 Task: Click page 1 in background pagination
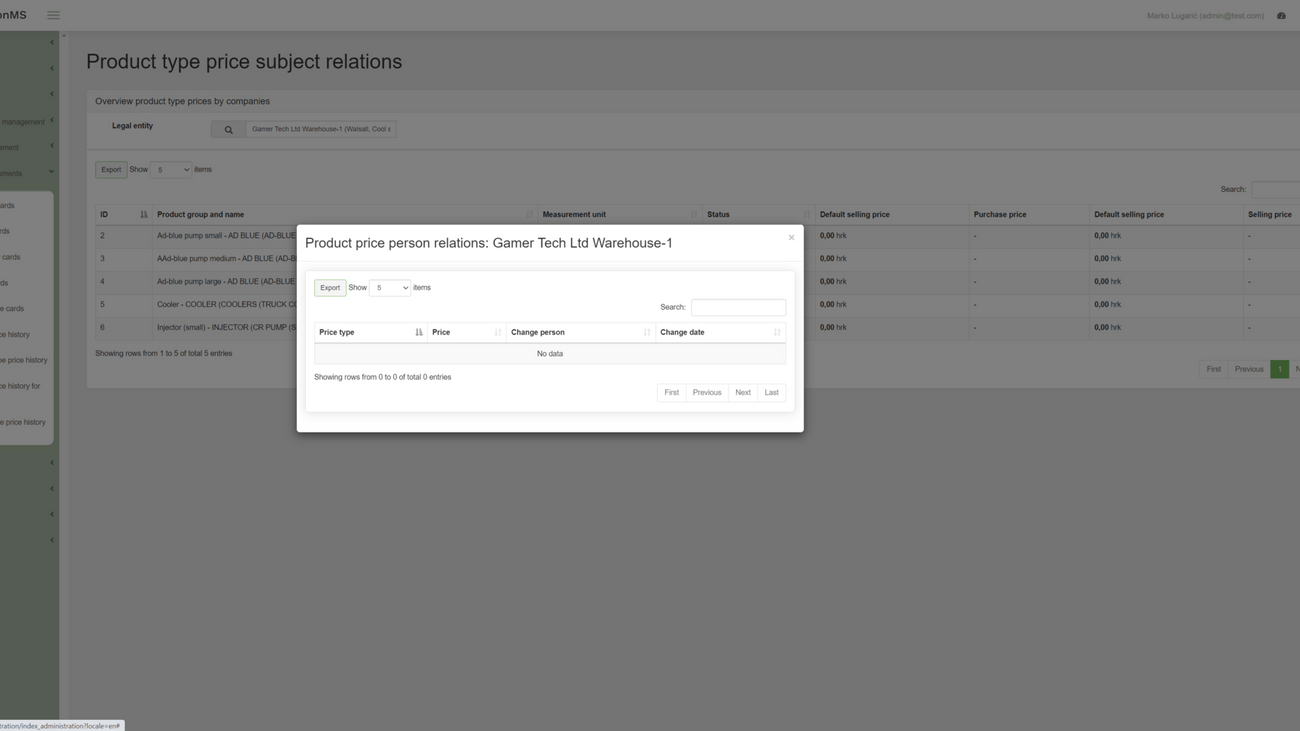(1279, 369)
